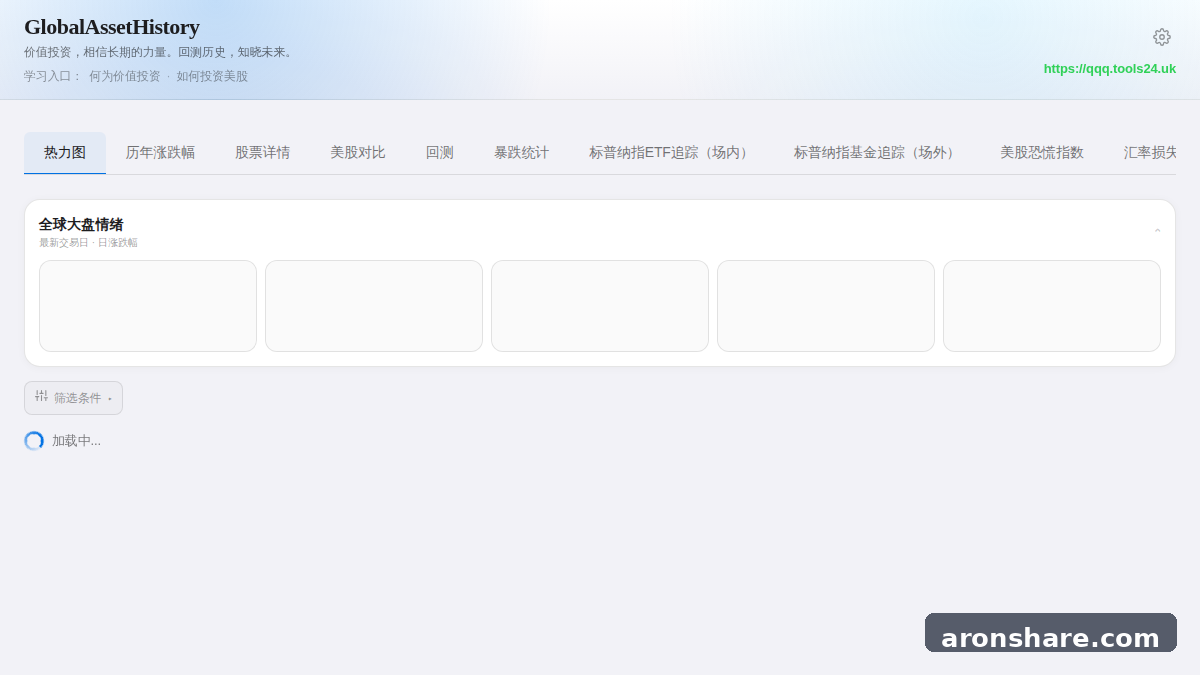Screen dimensions: 1200x675
Task: Open the 股票详情 tab
Action: pyautogui.click(x=262, y=153)
